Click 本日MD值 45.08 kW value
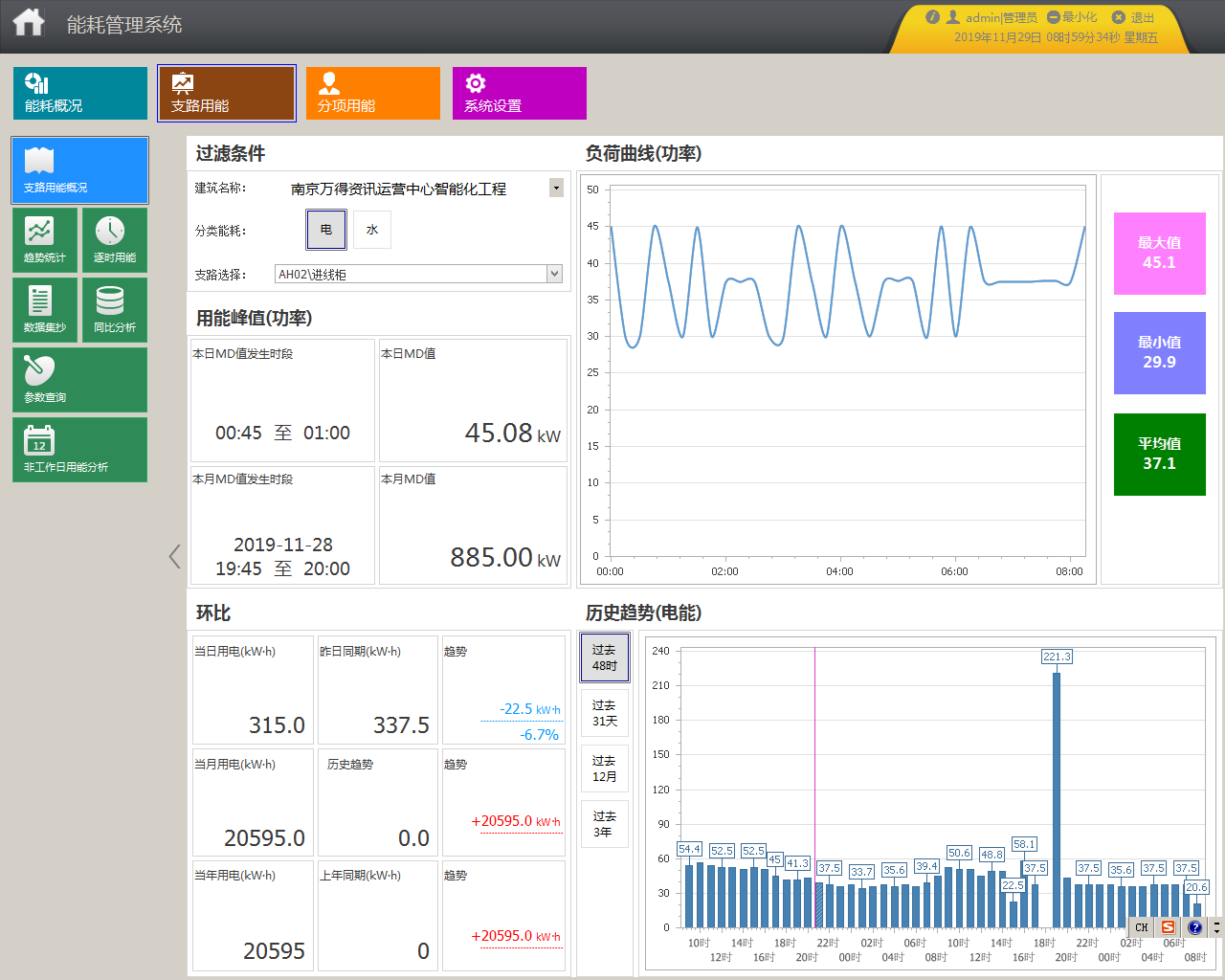The image size is (1225, 980). pos(513,434)
